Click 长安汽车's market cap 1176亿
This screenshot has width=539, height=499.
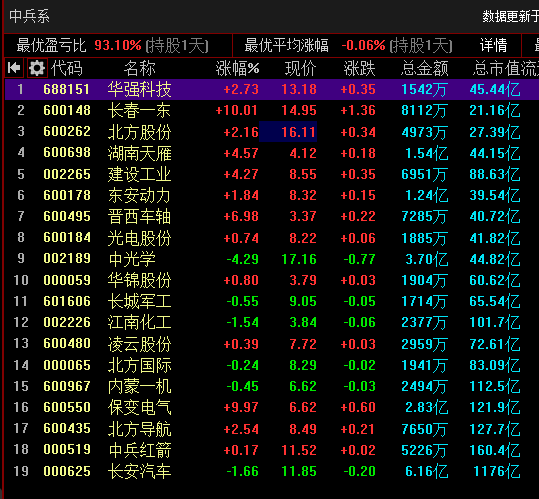pyautogui.click(x=497, y=471)
